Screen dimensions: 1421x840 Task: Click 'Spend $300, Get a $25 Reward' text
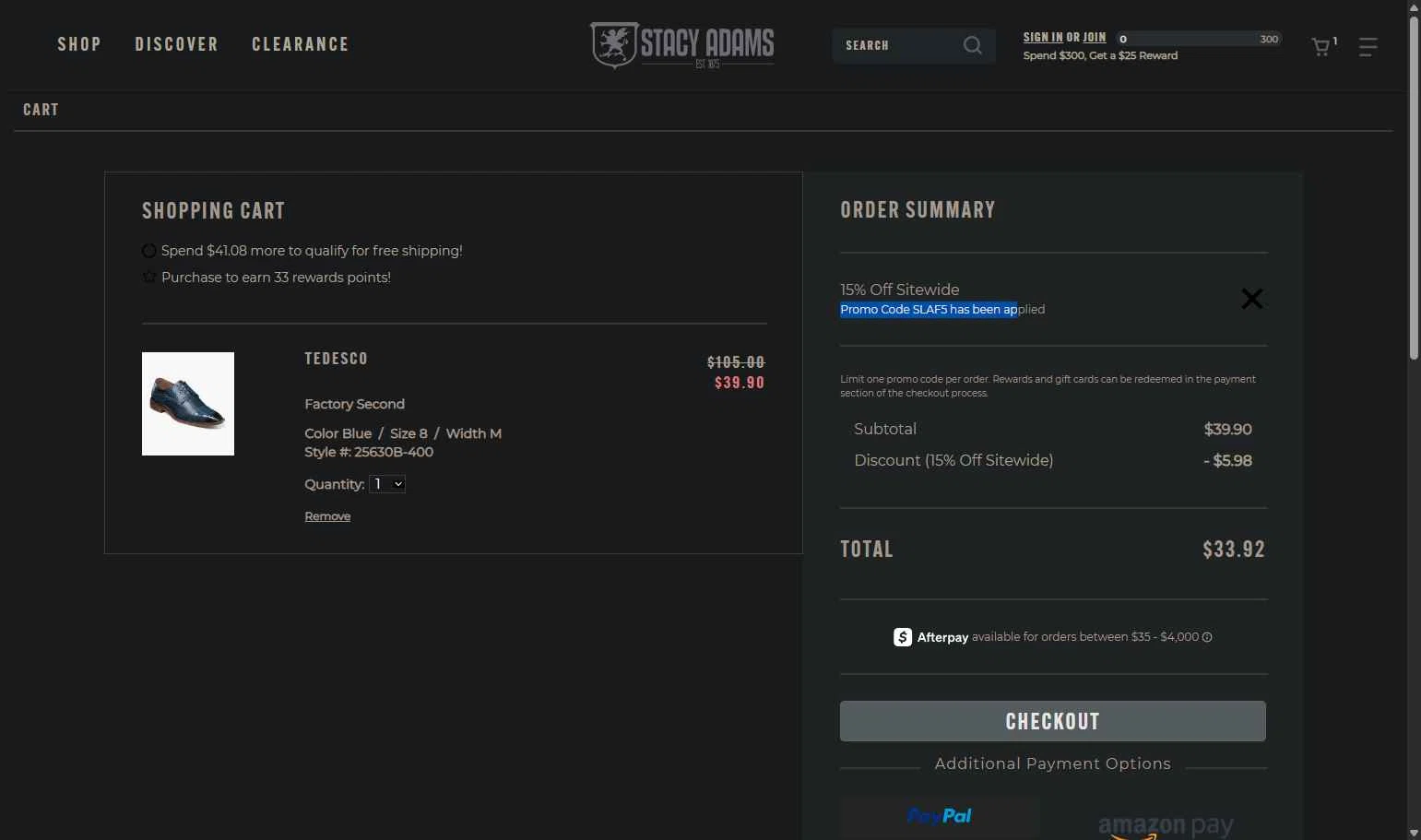tap(1100, 55)
